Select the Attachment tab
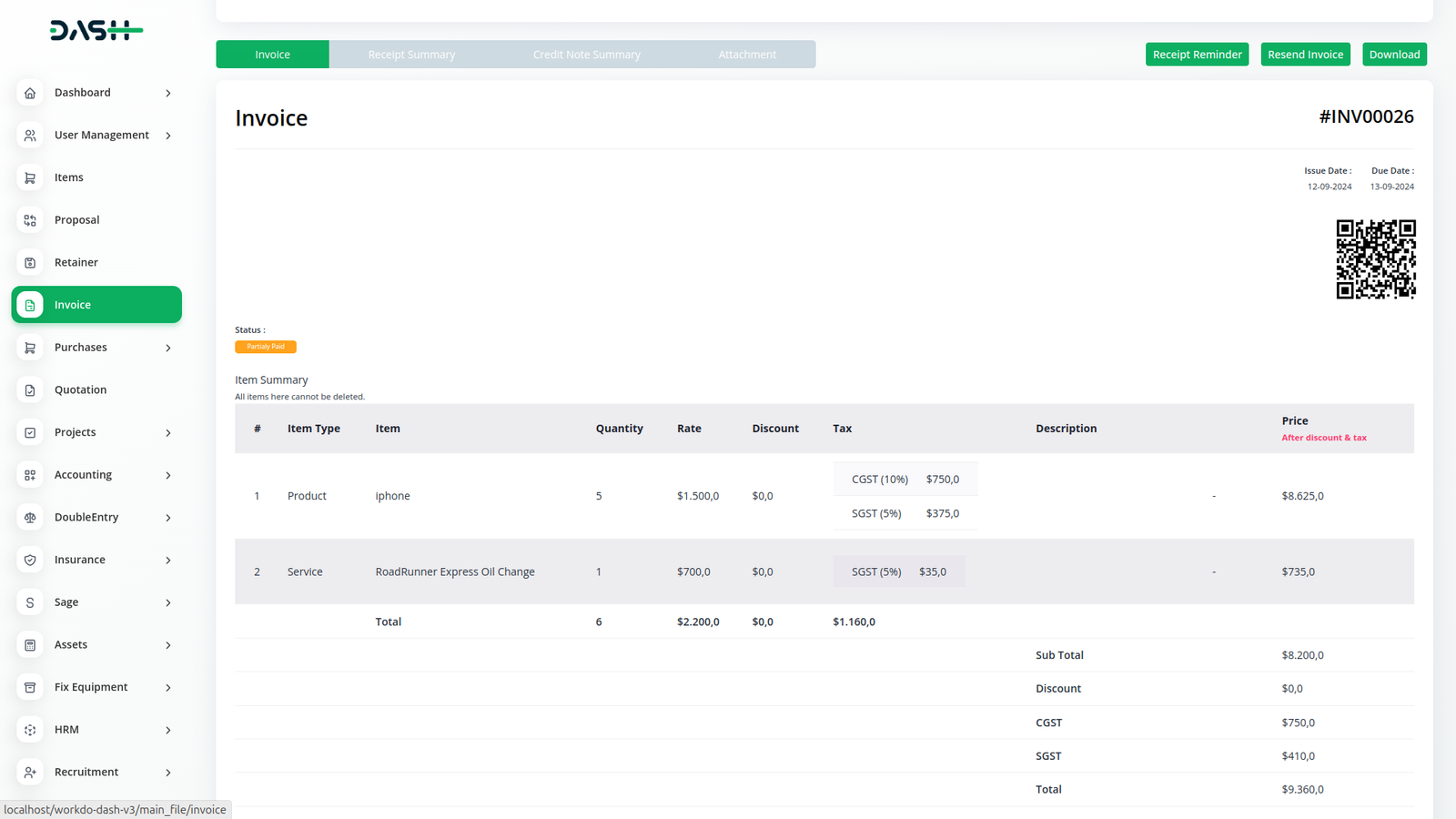 coord(747,55)
